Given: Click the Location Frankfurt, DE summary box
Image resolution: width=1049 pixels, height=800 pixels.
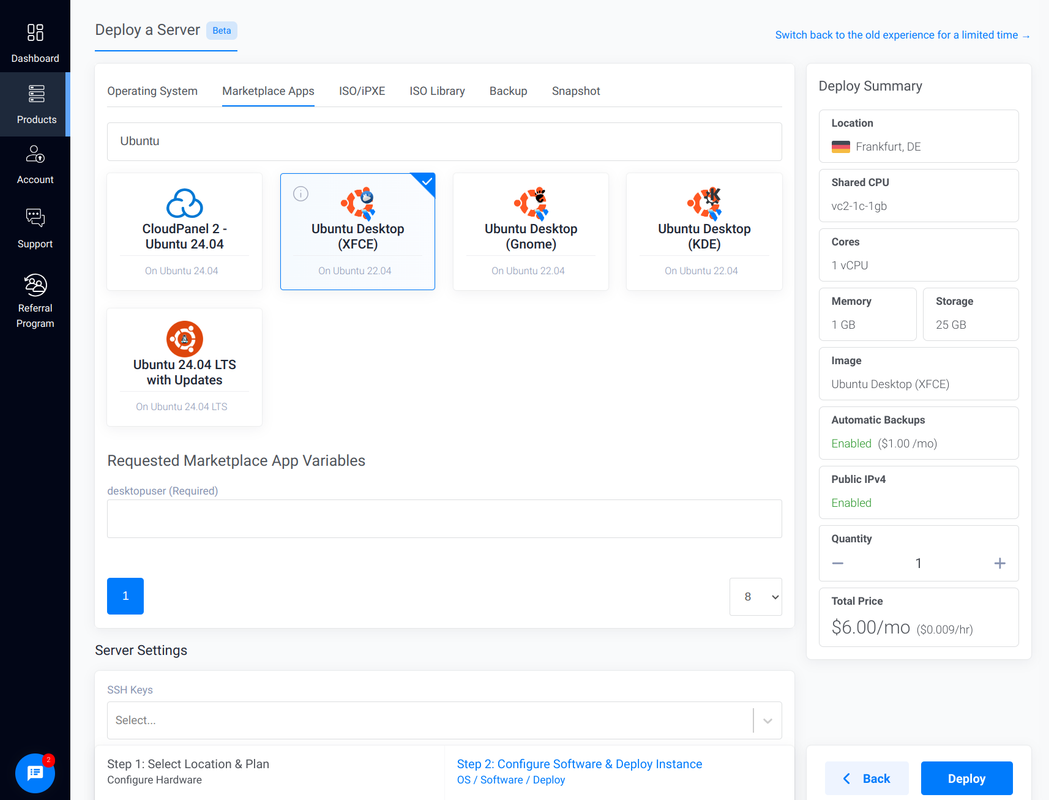Looking at the screenshot, I should (x=919, y=136).
